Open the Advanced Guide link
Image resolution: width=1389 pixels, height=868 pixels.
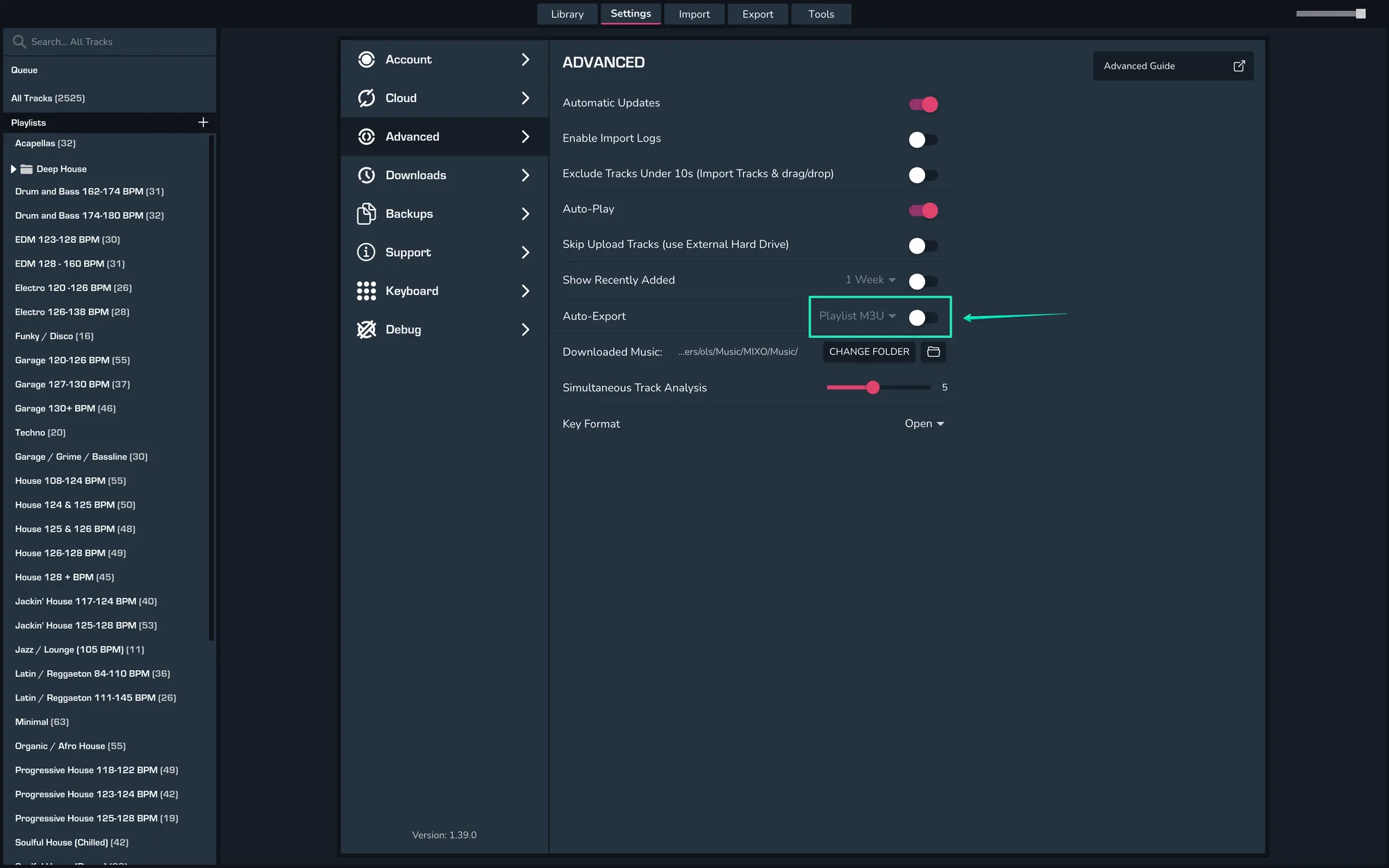(x=1172, y=66)
